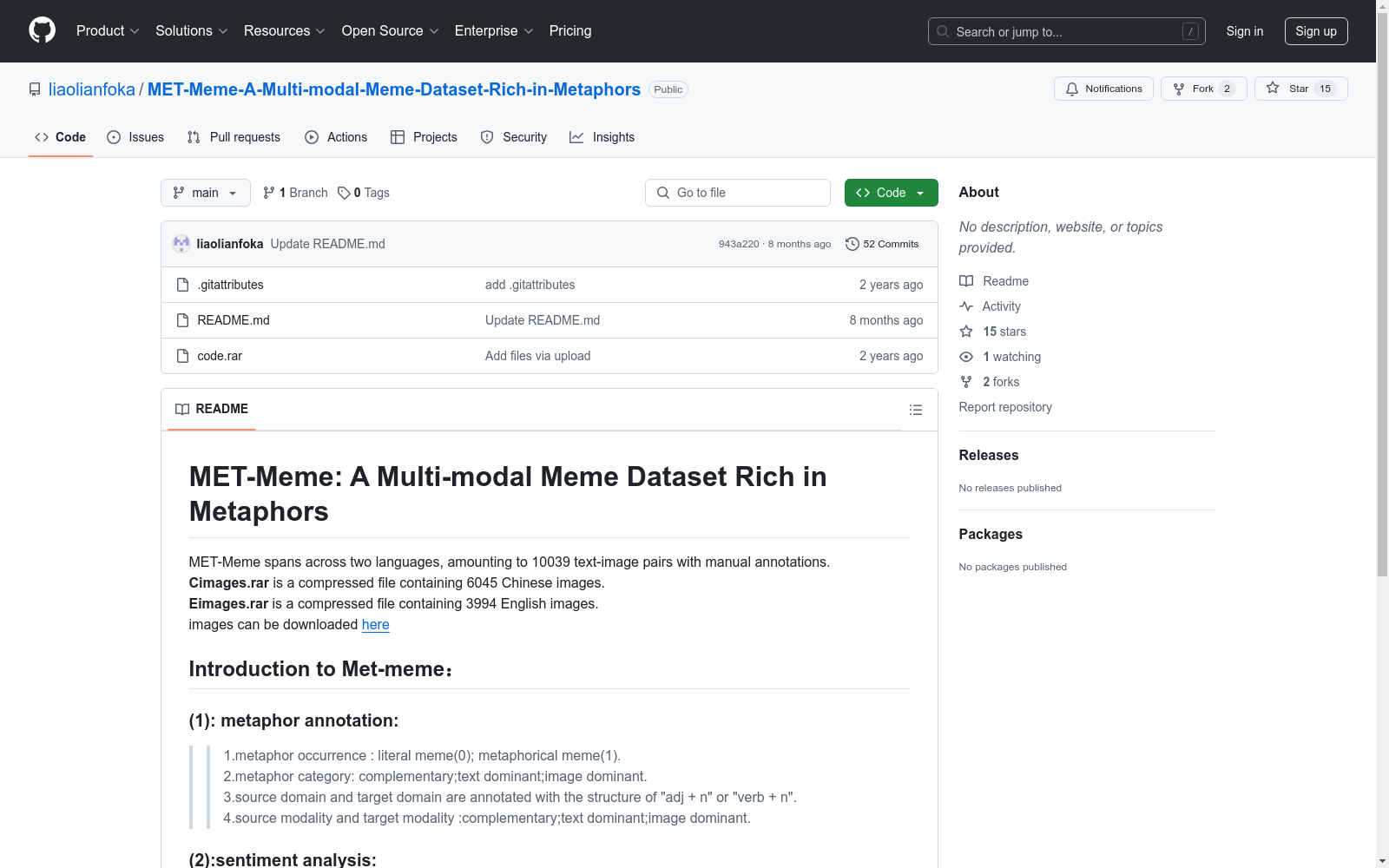
Task: Open the liaolianfoka owner link
Action: (92, 89)
